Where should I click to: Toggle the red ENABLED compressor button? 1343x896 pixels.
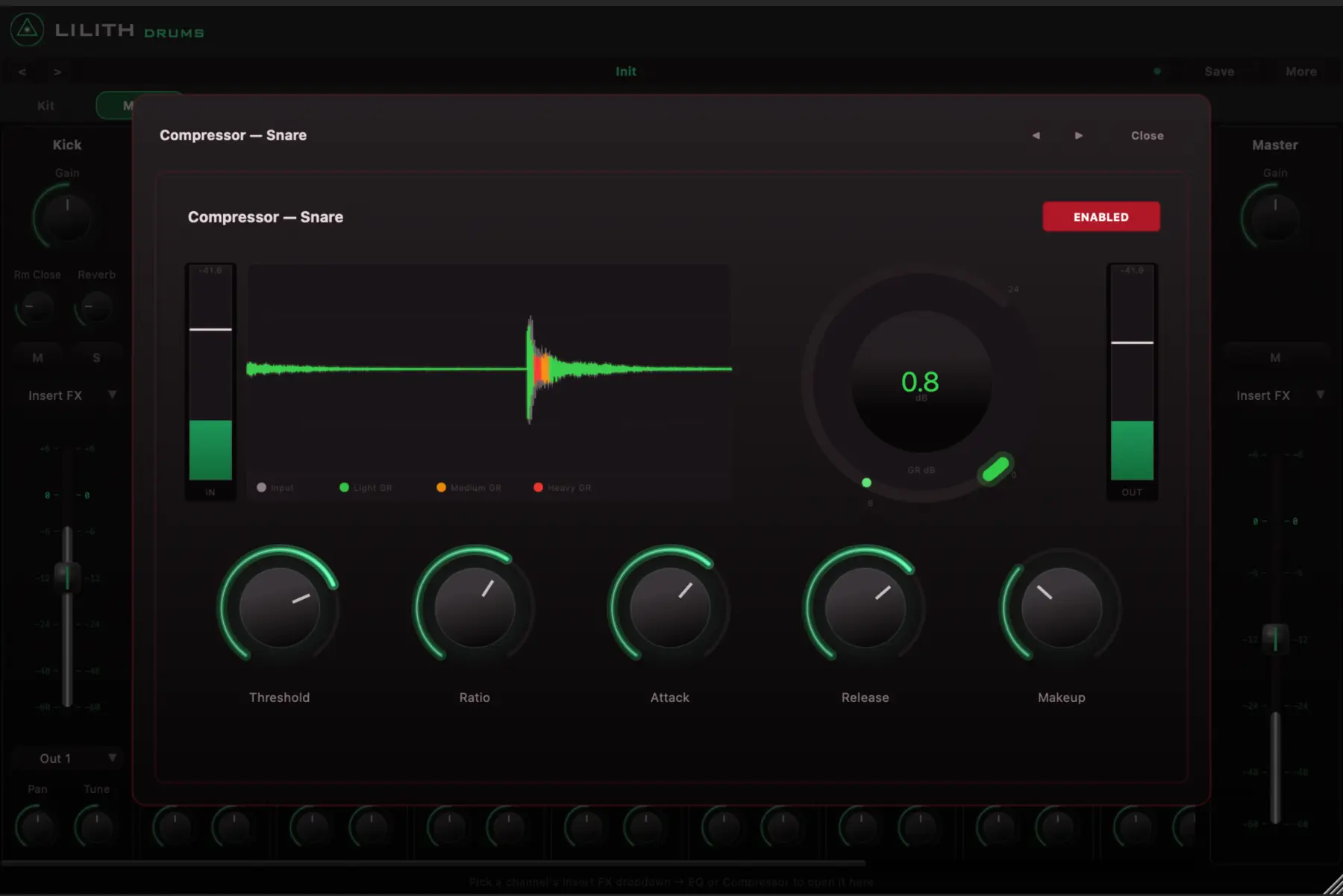pyautogui.click(x=1101, y=216)
